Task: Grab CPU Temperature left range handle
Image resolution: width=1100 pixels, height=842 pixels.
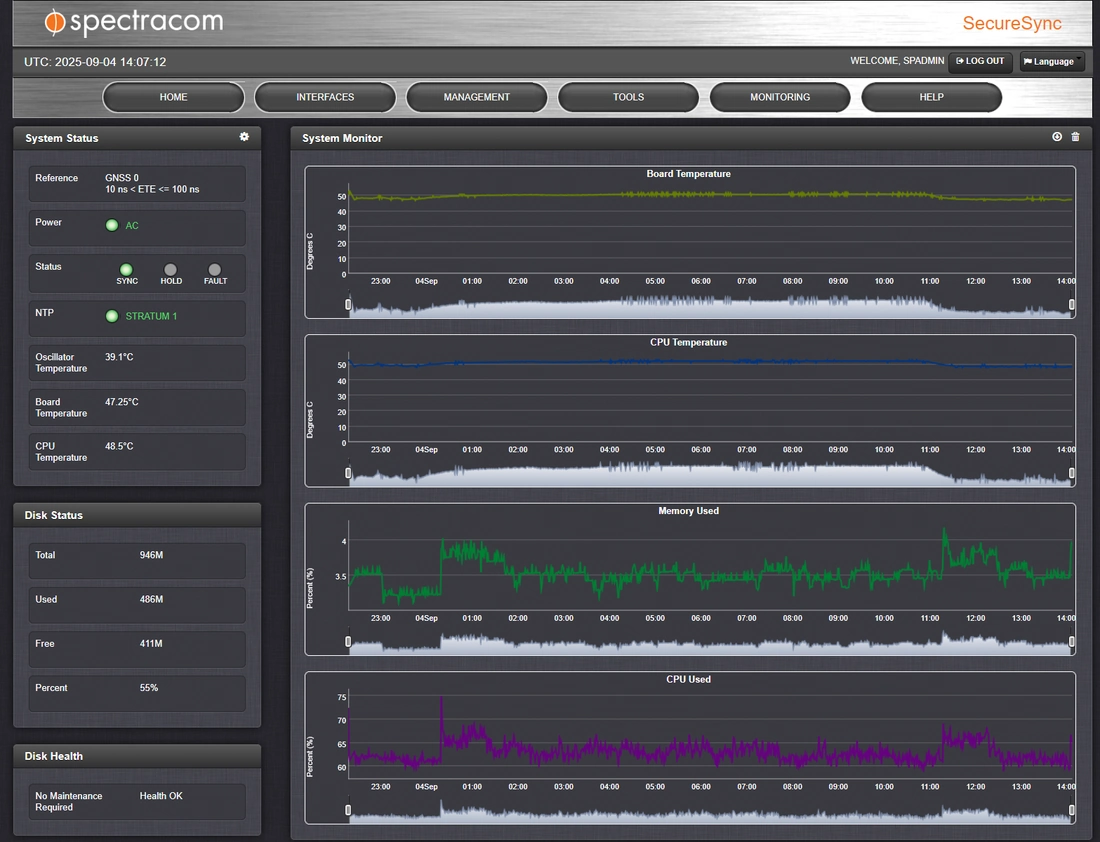Action: coord(348,473)
